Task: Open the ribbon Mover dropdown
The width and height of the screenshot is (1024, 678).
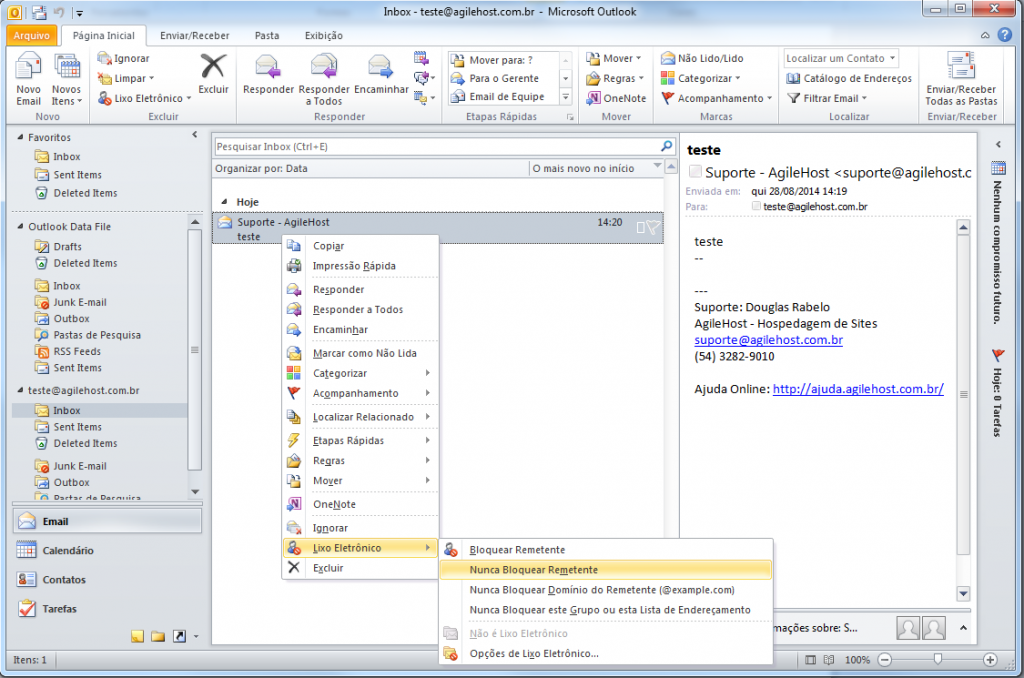Action: coord(614,58)
